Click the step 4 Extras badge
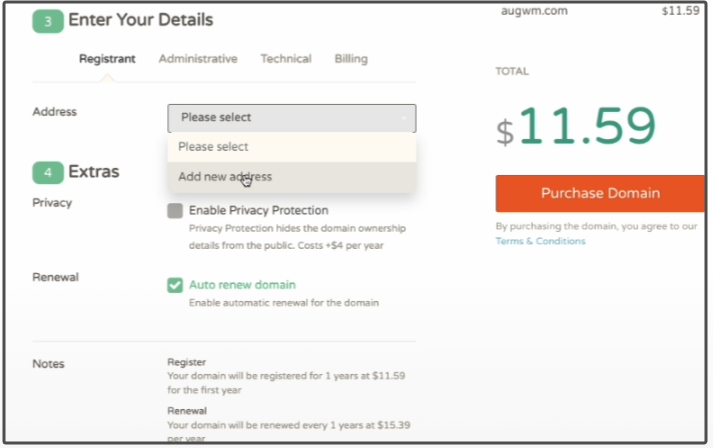 tap(47, 172)
